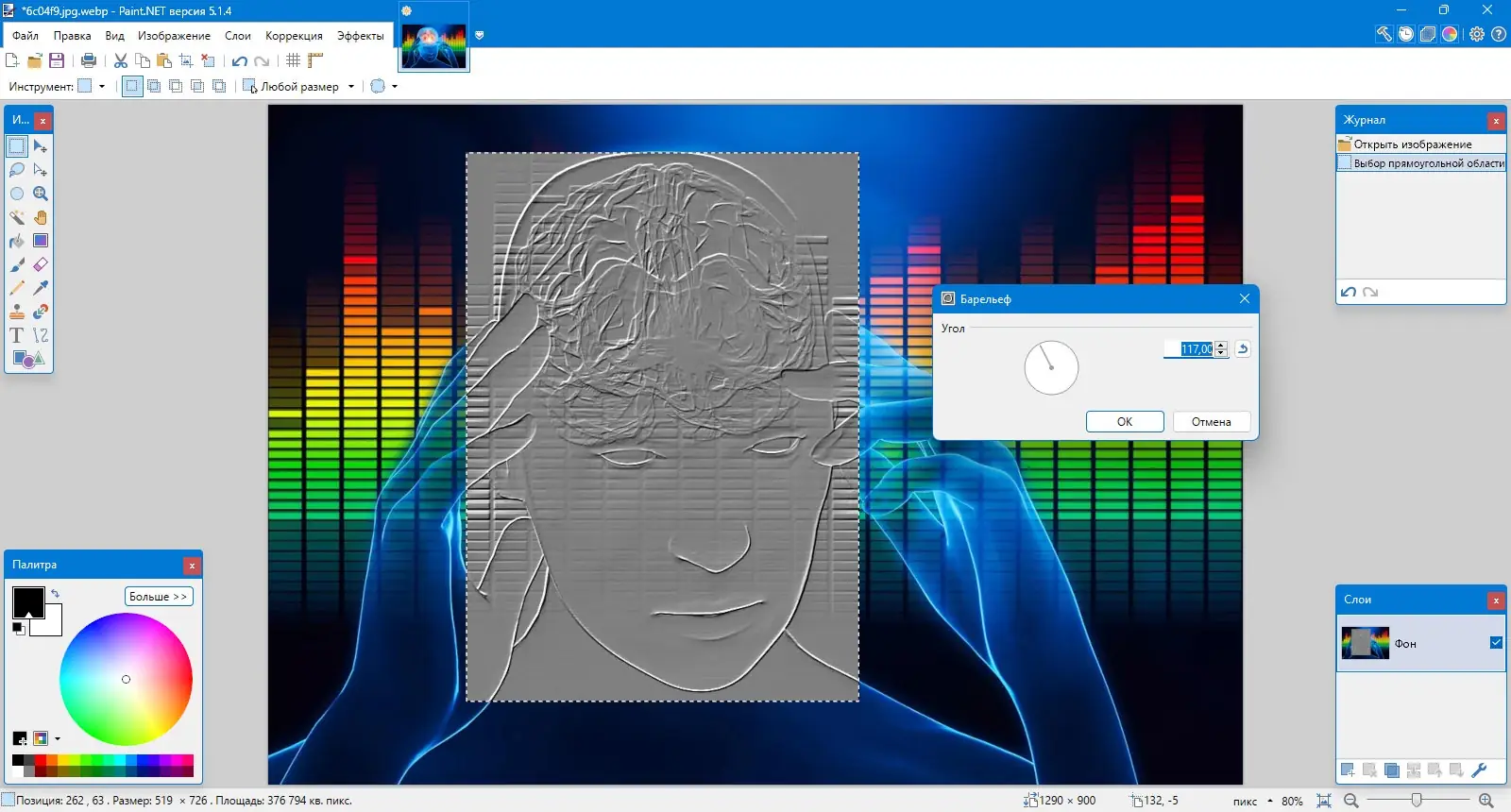
Task: Select the Shapes tool
Action: point(28,359)
